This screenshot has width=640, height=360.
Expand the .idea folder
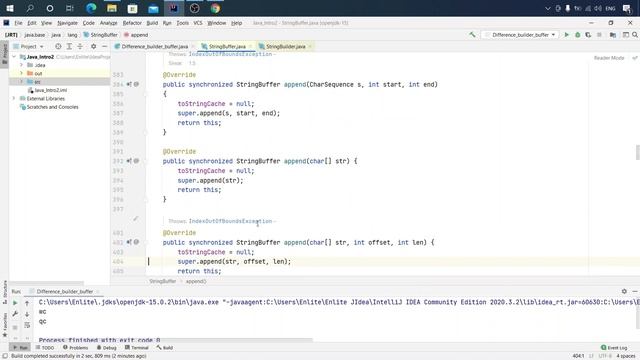(21, 65)
